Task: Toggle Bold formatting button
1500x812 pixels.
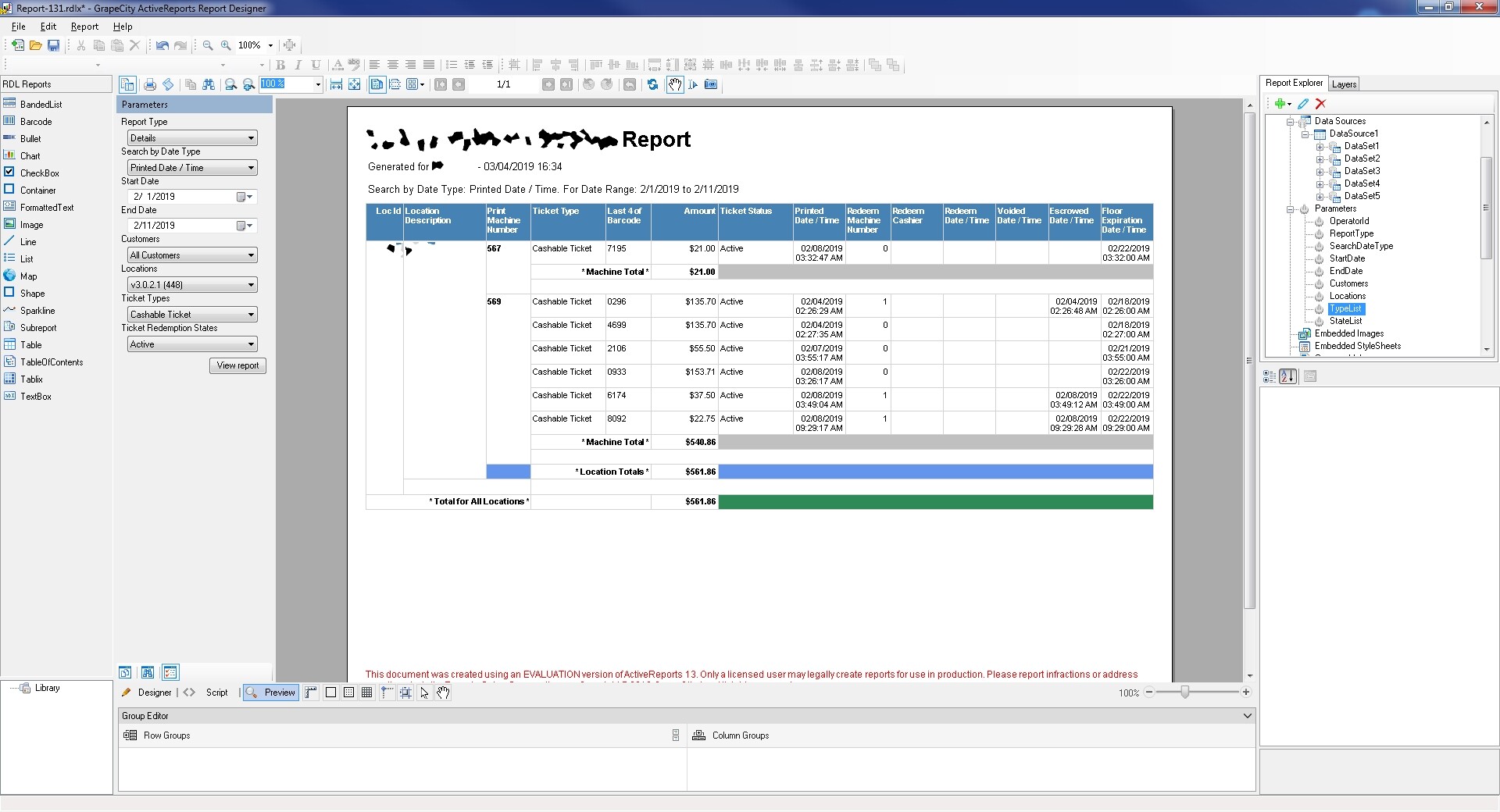Action: 280,65
